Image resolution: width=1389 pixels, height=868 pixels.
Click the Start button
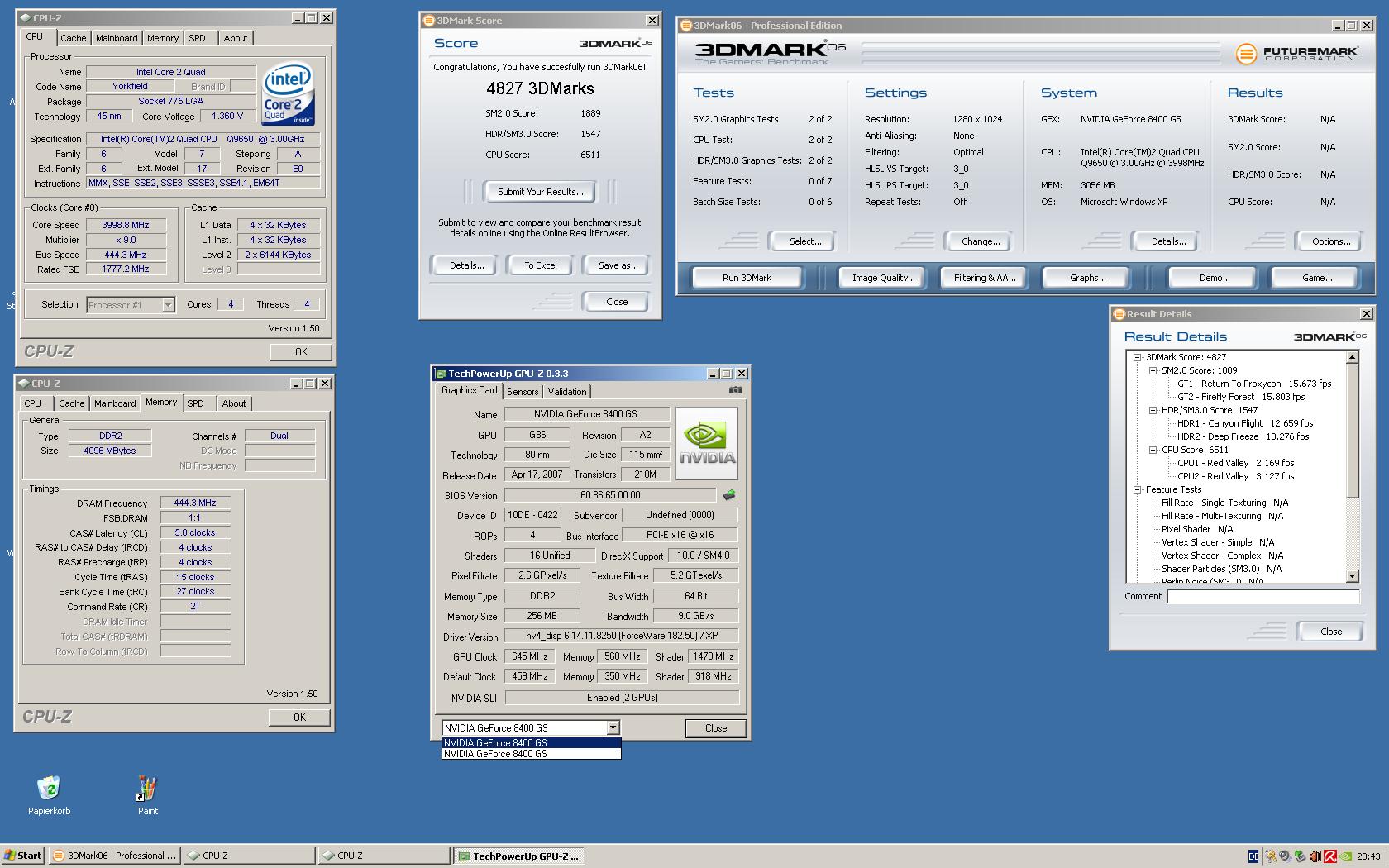(23, 856)
